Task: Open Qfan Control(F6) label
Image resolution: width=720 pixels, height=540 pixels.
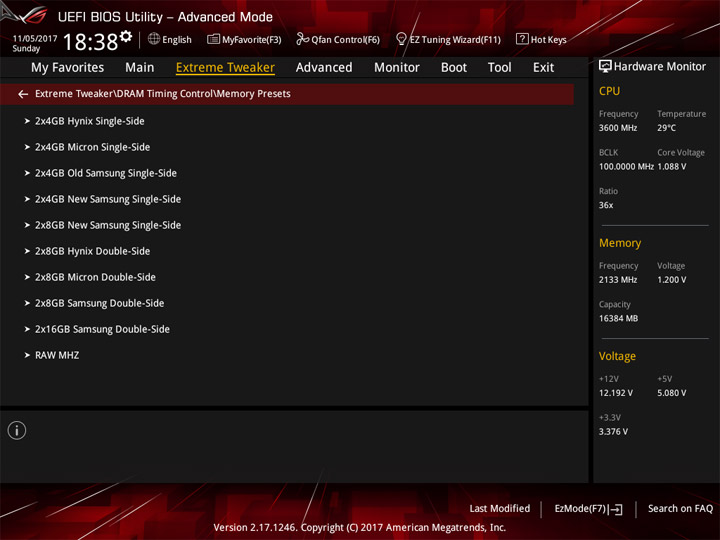Action: pyautogui.click(x=345, y=40)
